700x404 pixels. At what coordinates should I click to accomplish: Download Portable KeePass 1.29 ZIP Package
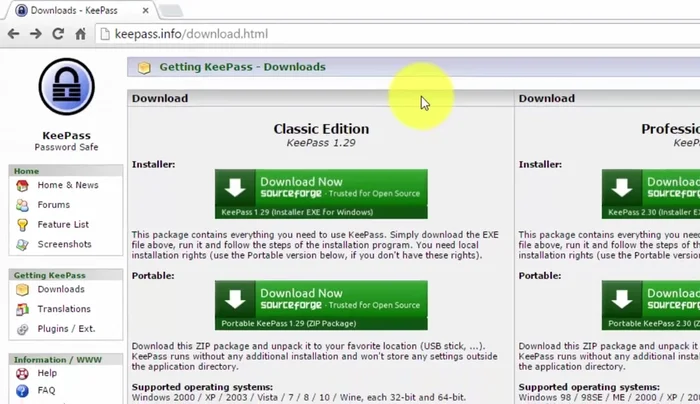[x=321, y=305]
